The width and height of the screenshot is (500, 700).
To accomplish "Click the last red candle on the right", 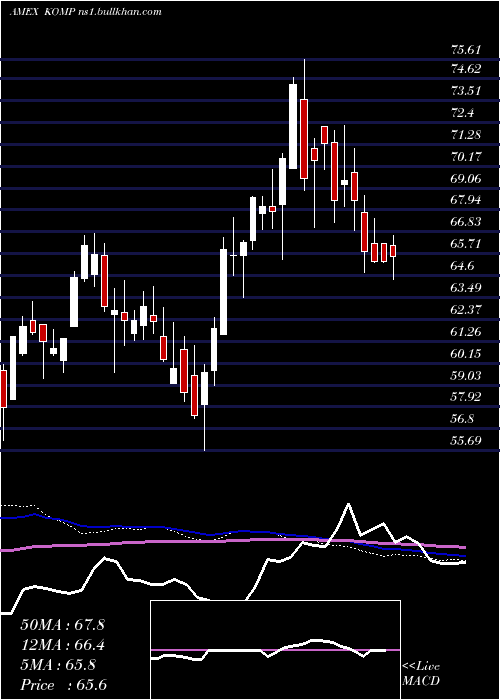I will point(393,251).
